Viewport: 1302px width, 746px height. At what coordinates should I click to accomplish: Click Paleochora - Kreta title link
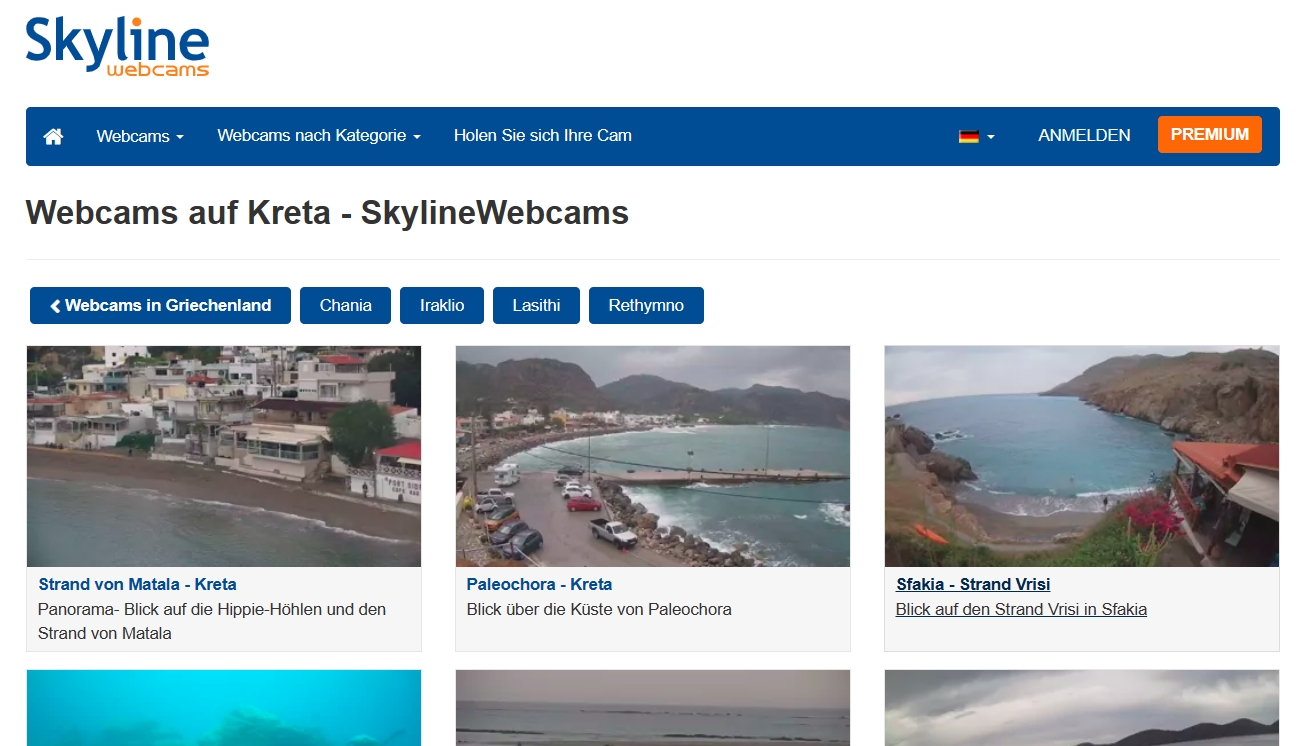[539, 584]
